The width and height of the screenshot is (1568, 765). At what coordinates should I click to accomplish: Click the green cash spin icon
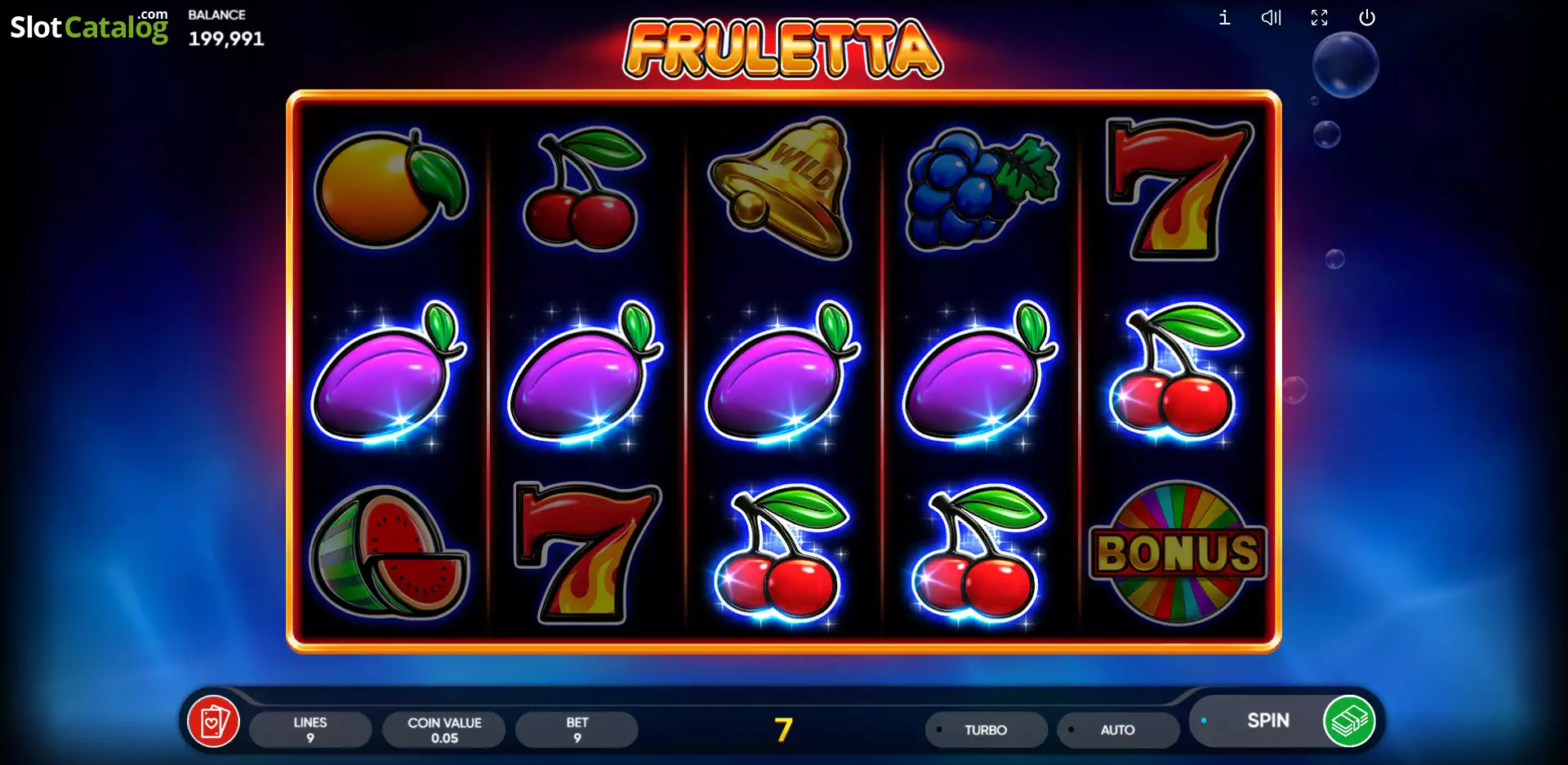[x=1349, y=721]
